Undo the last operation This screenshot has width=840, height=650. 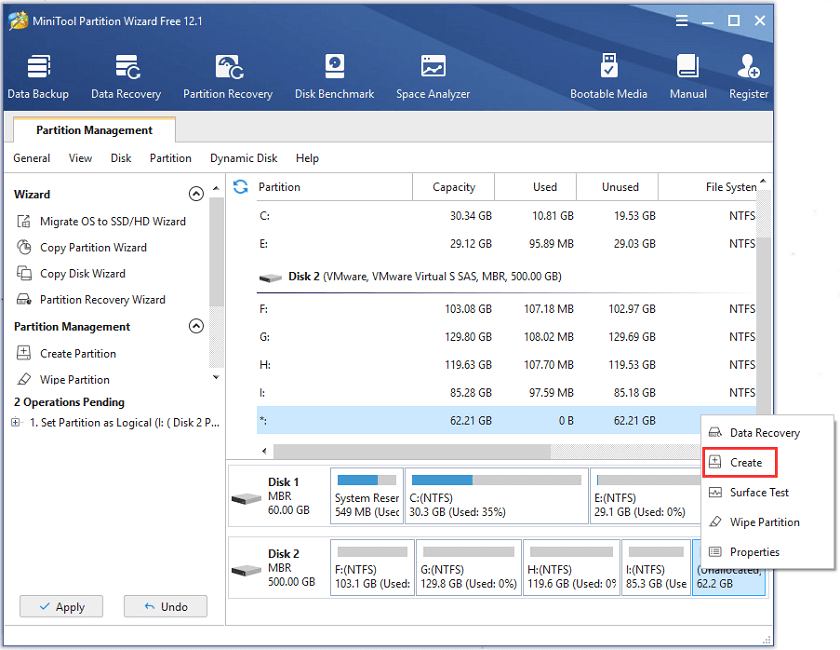(165, 606)
